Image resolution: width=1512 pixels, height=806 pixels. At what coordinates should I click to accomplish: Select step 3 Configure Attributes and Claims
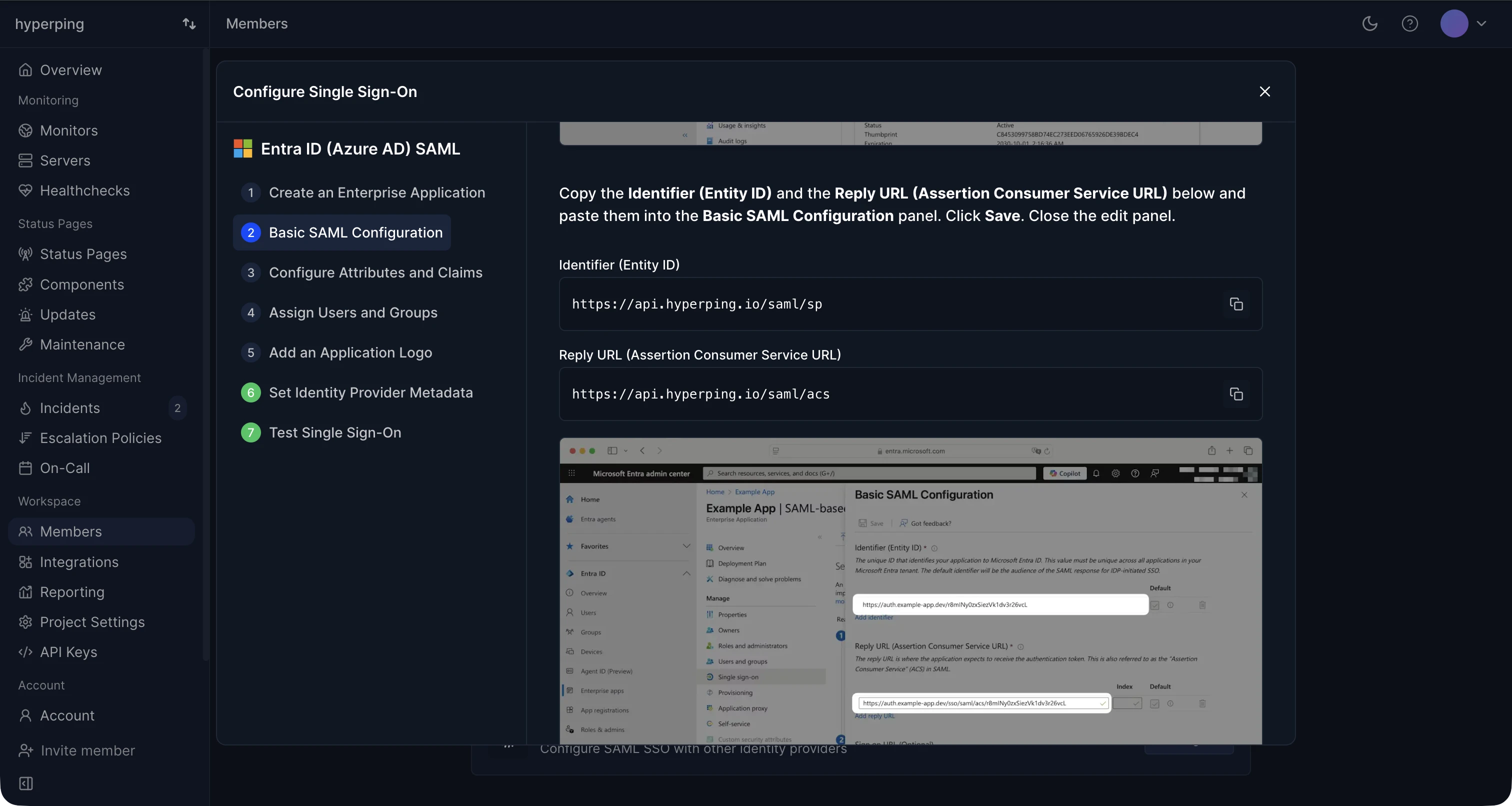tap(361, 272)
